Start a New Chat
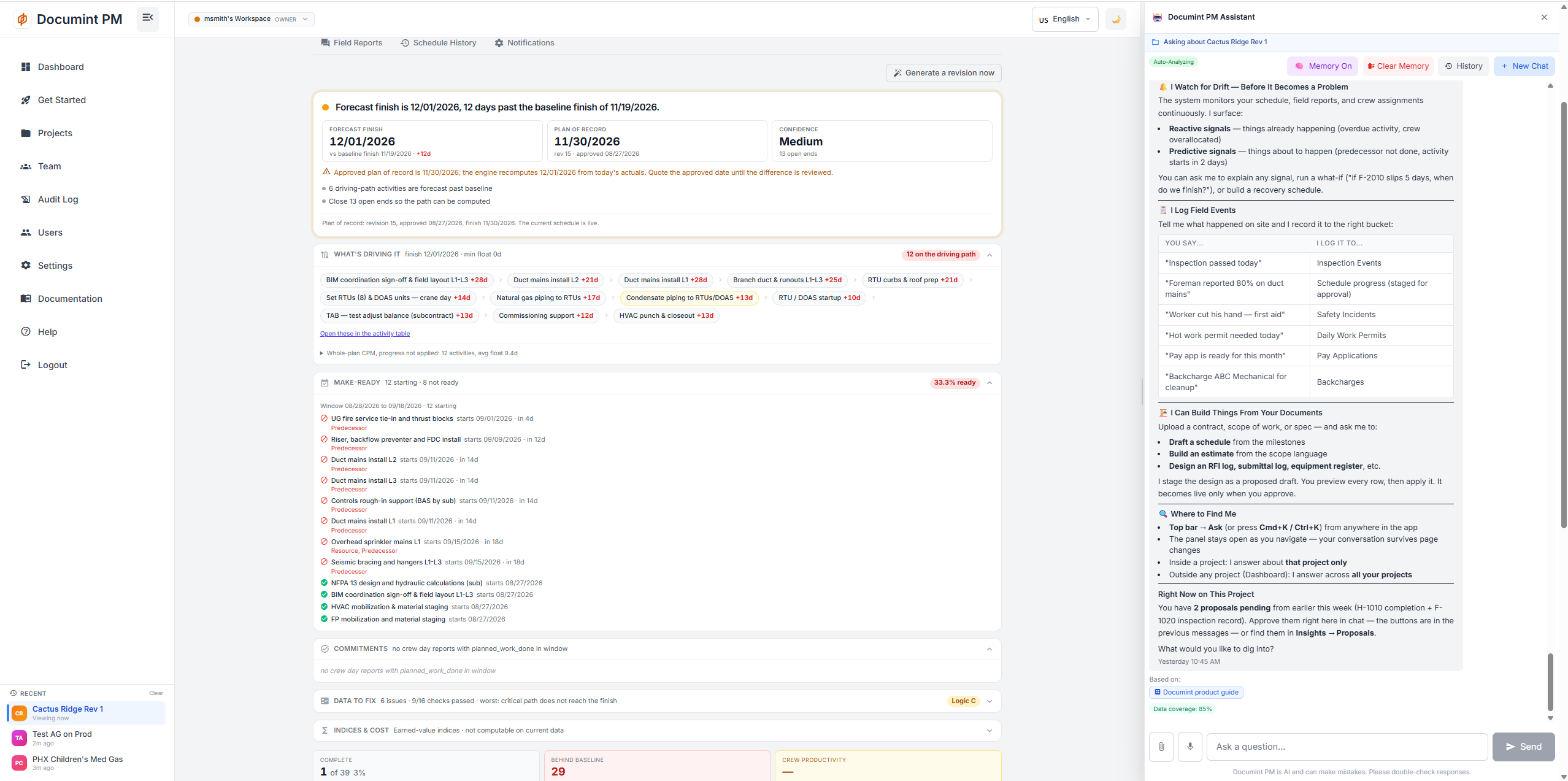The width and height of the screenshot is (1568, 781). tap(1524, 66)
